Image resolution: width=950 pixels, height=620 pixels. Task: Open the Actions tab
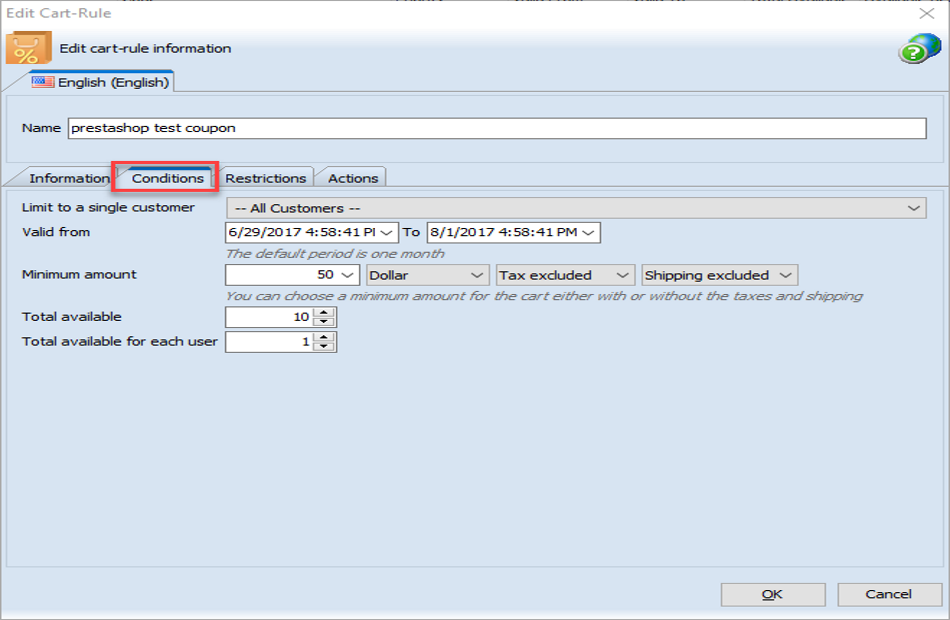point(353,178)
